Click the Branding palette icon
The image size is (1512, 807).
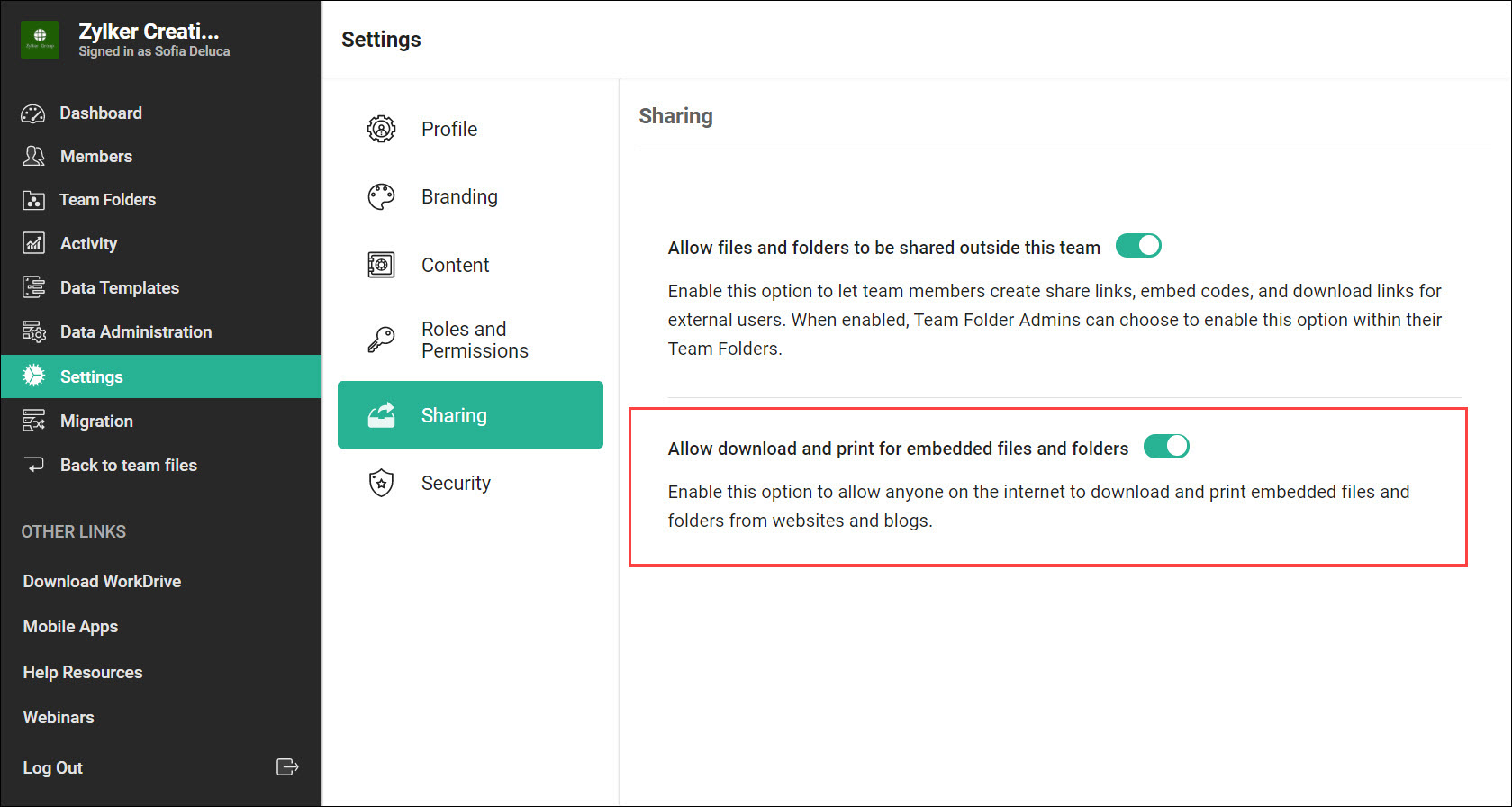(x=381, y=196)
